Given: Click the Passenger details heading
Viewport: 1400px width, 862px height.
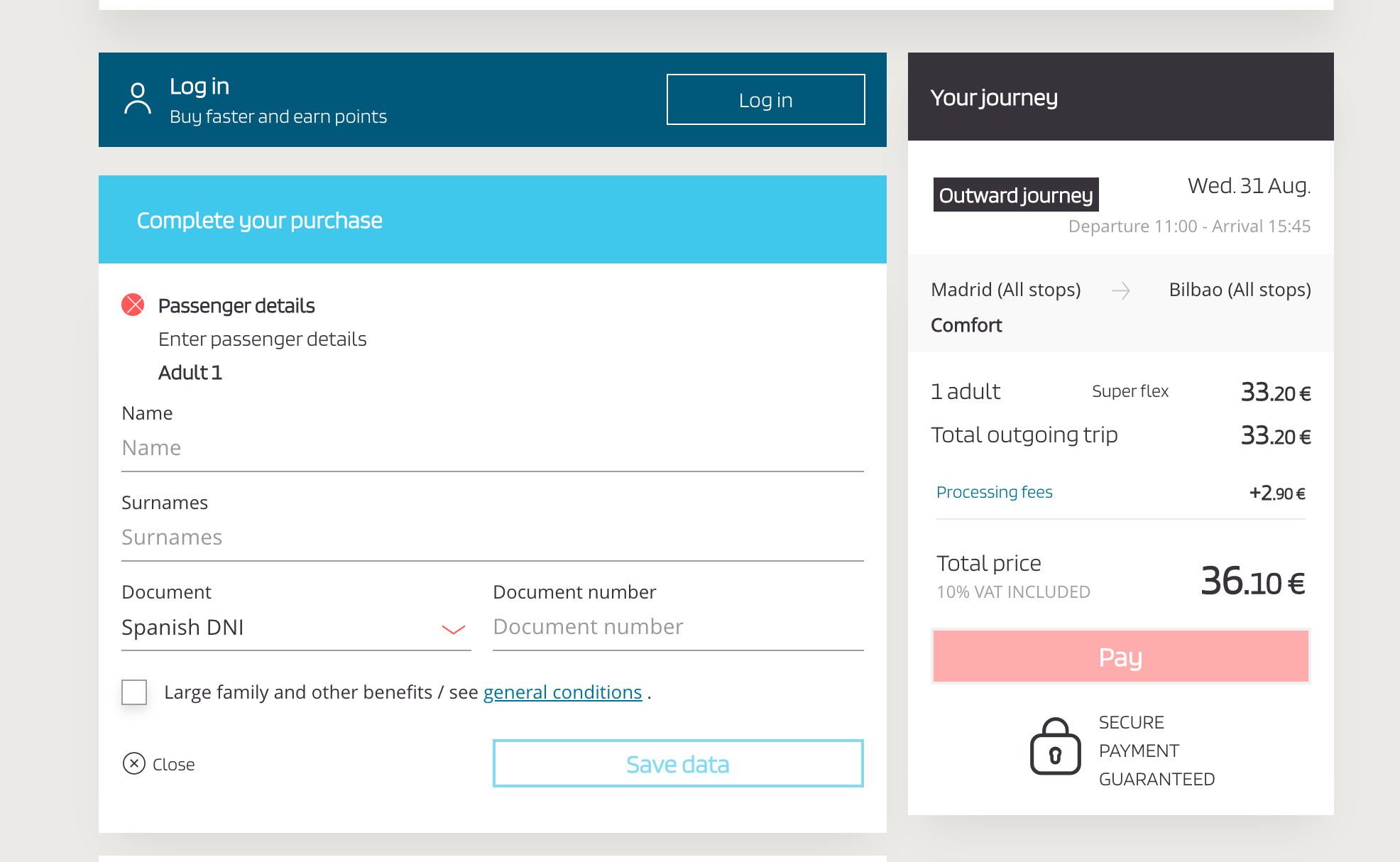Looking at the screenshot, I should click(236, 305).
